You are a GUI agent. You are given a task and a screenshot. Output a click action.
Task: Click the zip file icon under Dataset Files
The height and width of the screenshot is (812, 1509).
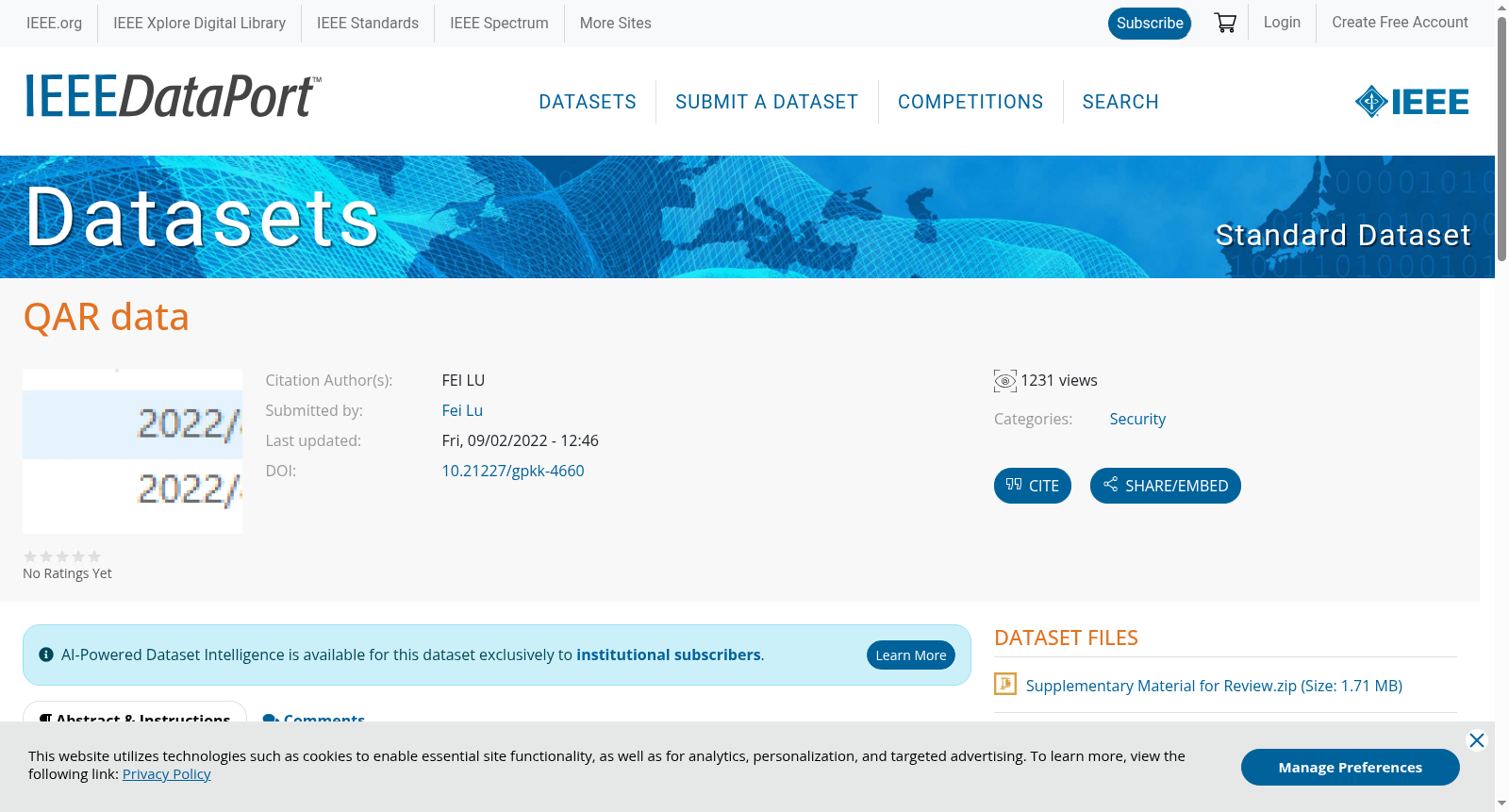(1005, 684)
